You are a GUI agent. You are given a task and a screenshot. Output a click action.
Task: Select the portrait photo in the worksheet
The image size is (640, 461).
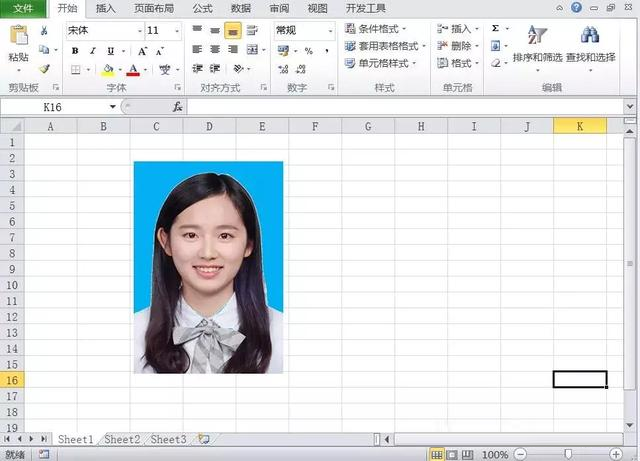[x=208, y=267]
